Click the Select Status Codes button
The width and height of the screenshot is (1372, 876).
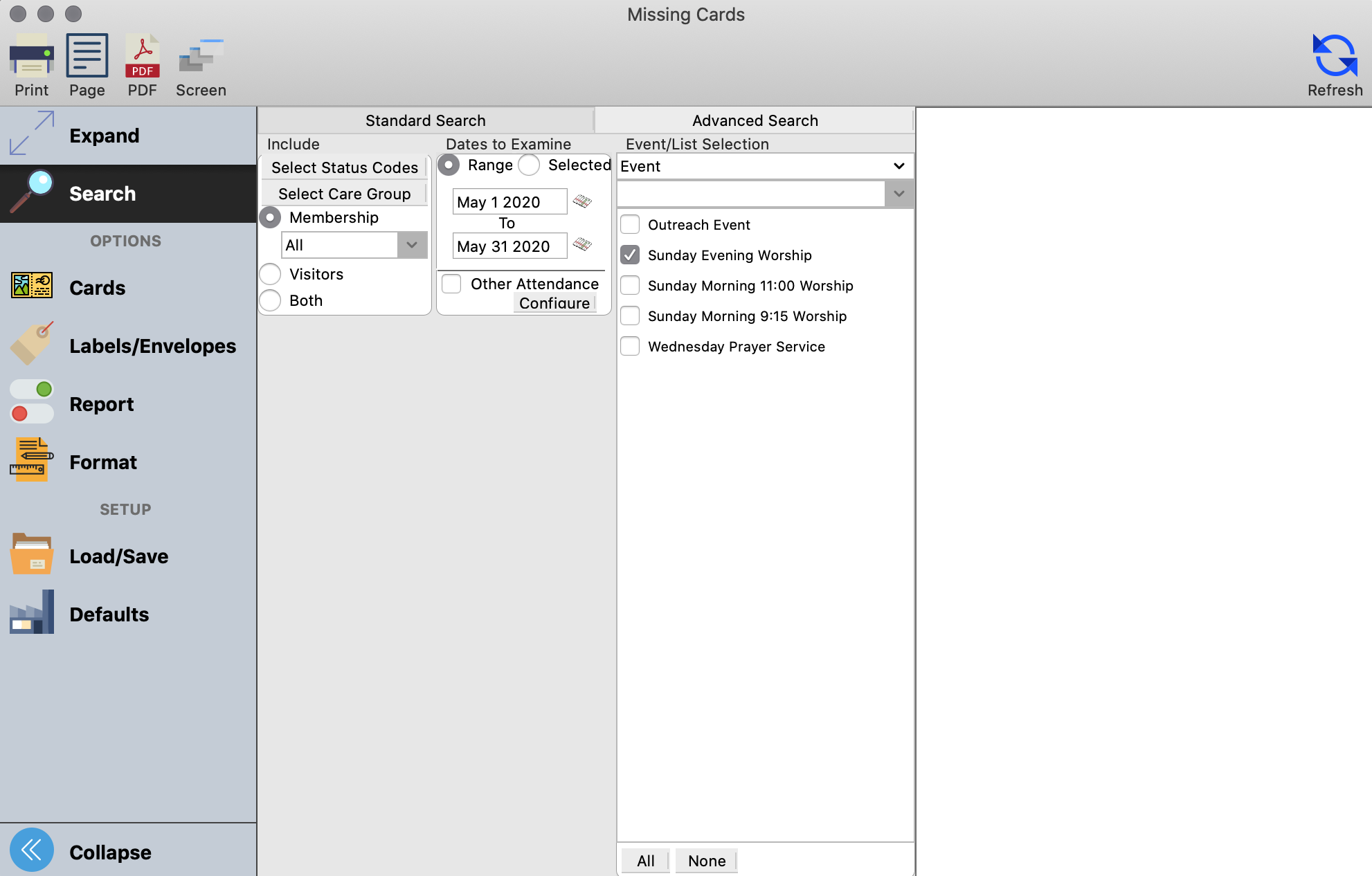click(x=344, y=167)
